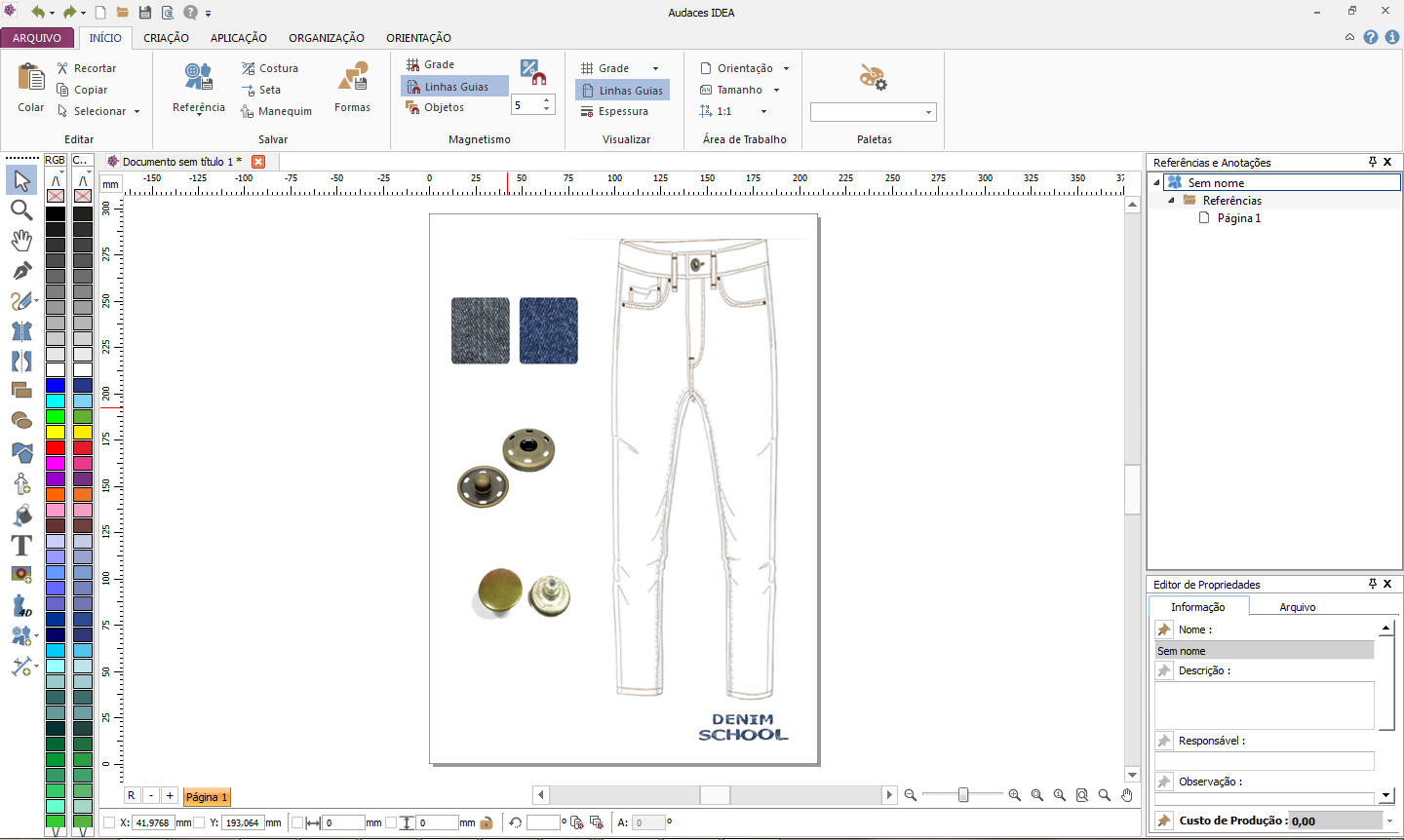The image size is (1404, 840).
Task: Open the Selecionar dropdown arrow
Action: coord(137,111)
